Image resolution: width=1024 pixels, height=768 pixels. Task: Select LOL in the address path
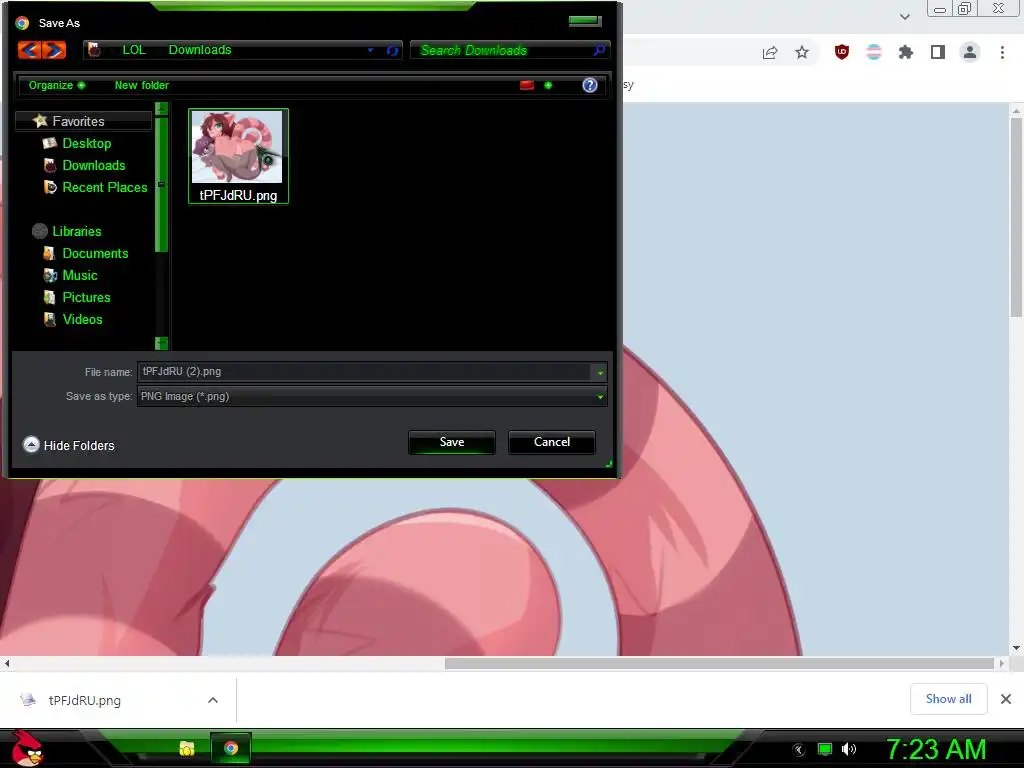point(134,50)
